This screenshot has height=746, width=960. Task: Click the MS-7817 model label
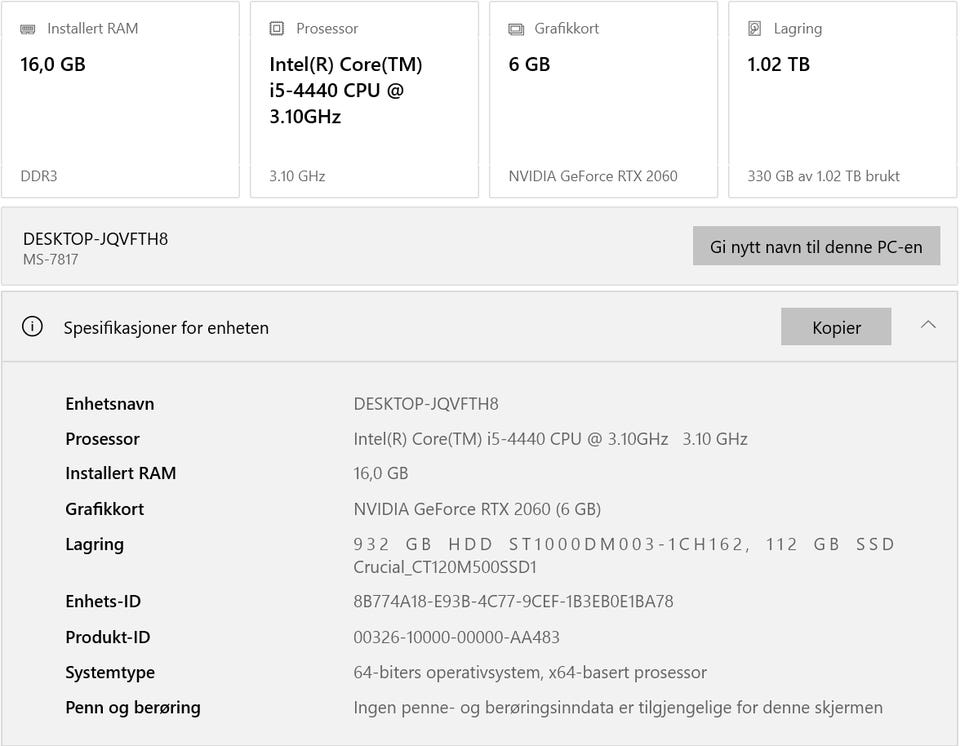[51, 260]
